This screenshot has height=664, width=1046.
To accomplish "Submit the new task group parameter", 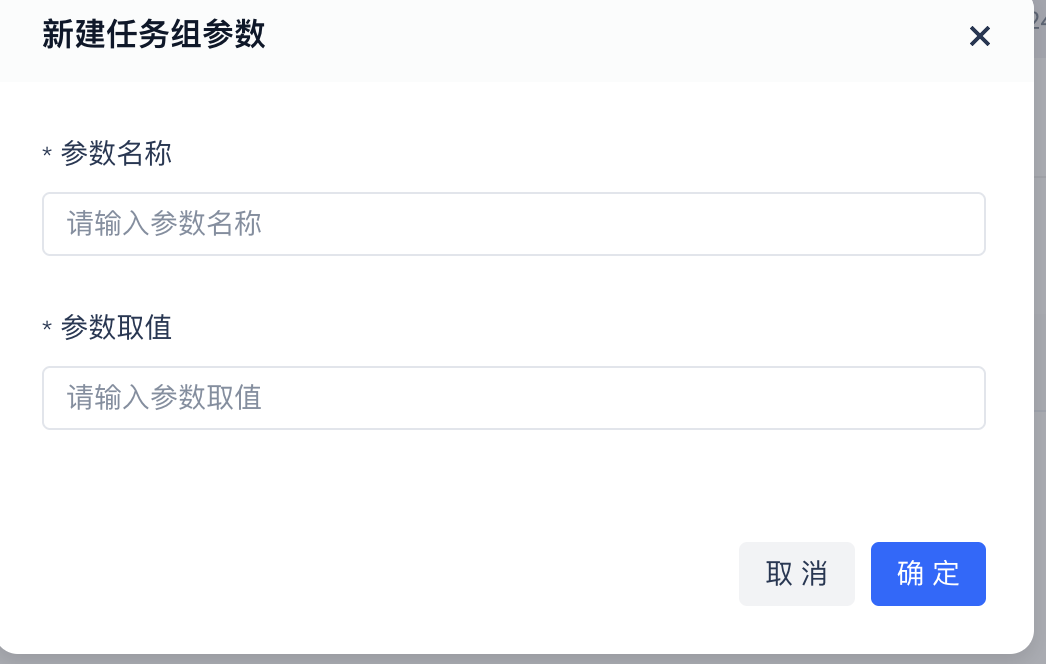I will [x=928, y=574].
